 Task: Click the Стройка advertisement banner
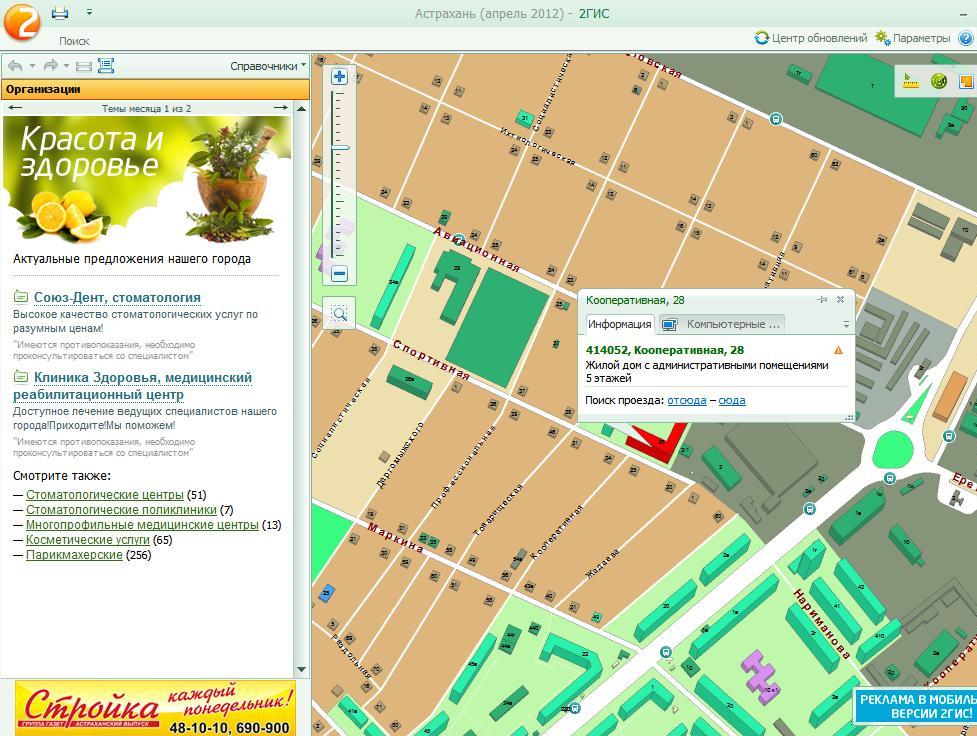pos(155,708)
